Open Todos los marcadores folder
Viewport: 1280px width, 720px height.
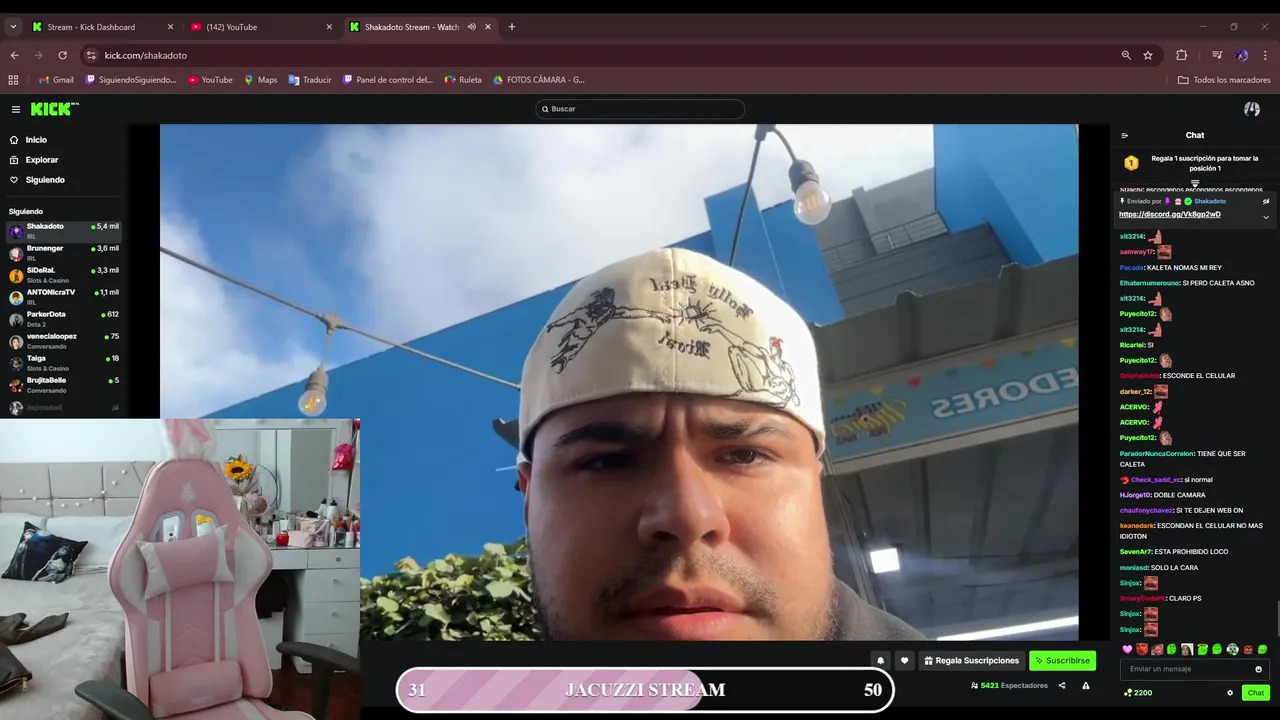click(x=1224, y=80)
